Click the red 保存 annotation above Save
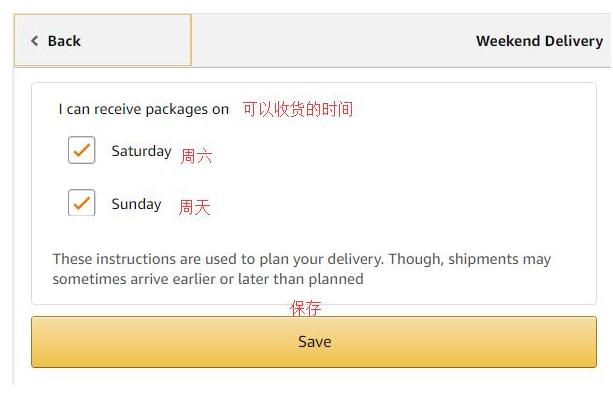The height and width of the screenshot is (400, 613). (x=306, y=308)
